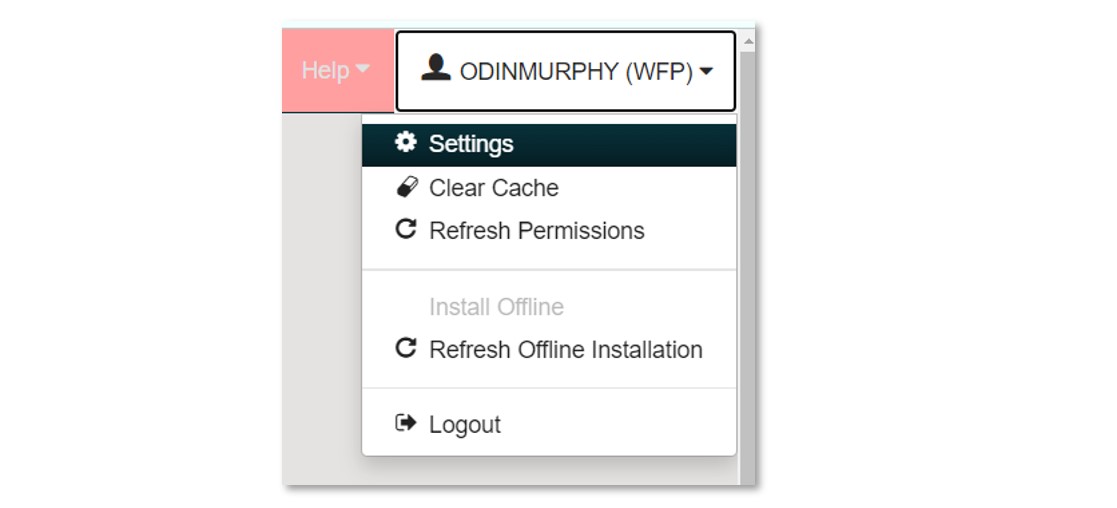Click the eraser icon next to Clear Cache
Image resolution: width=1117 pixels, height=508 pixels.
click(407, 187)
